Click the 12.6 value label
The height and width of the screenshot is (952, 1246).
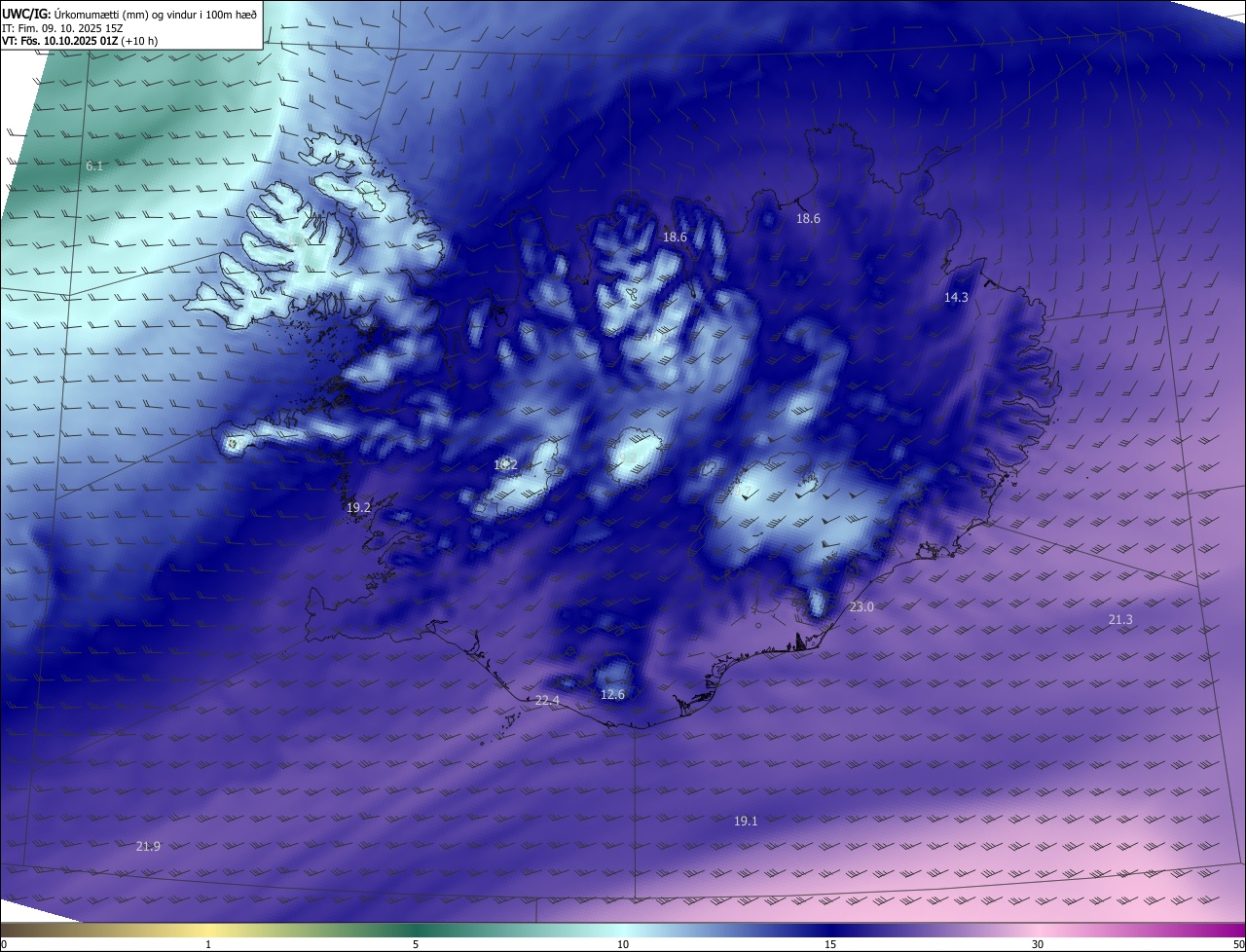(x=612, y=695)
